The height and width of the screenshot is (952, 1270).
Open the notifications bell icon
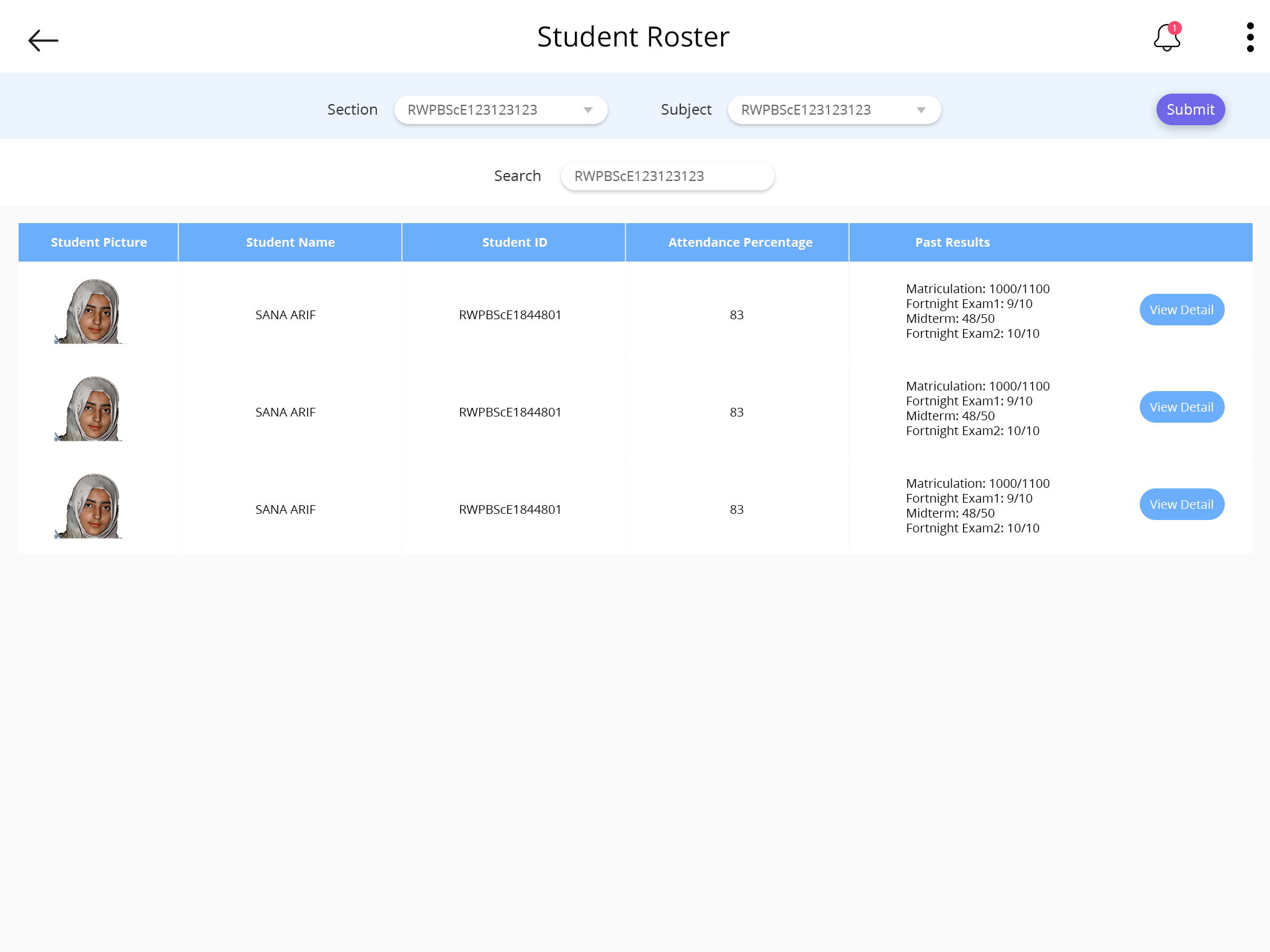coord(1166,39)
